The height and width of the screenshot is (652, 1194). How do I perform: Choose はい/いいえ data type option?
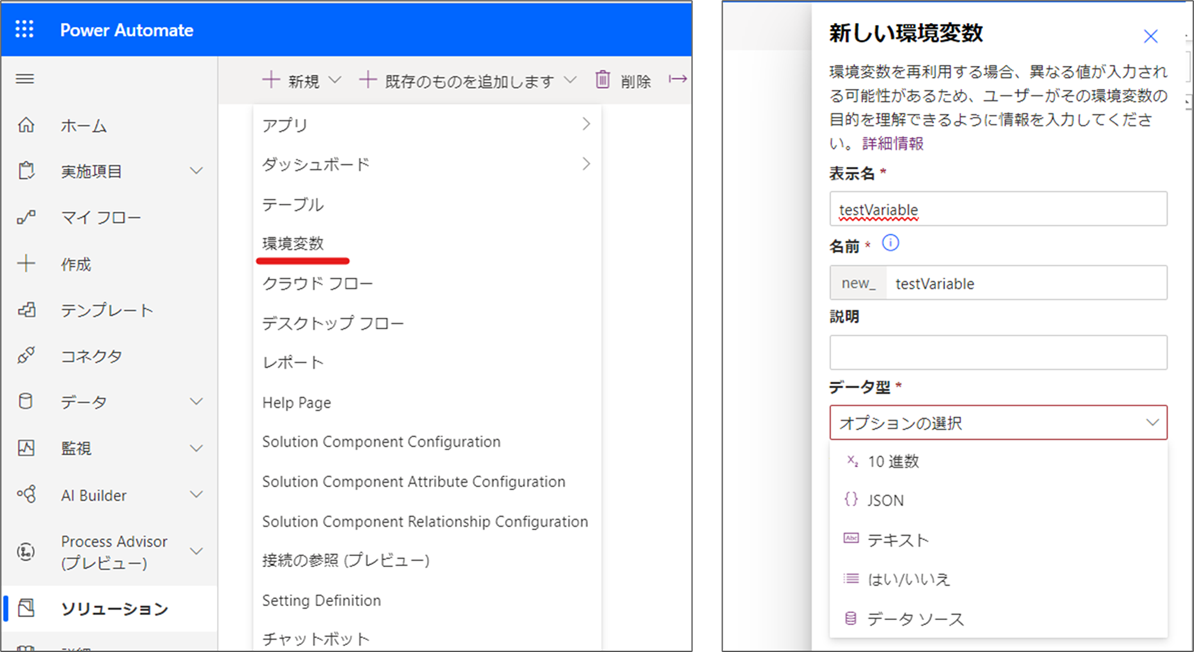[x=998, y=580]
